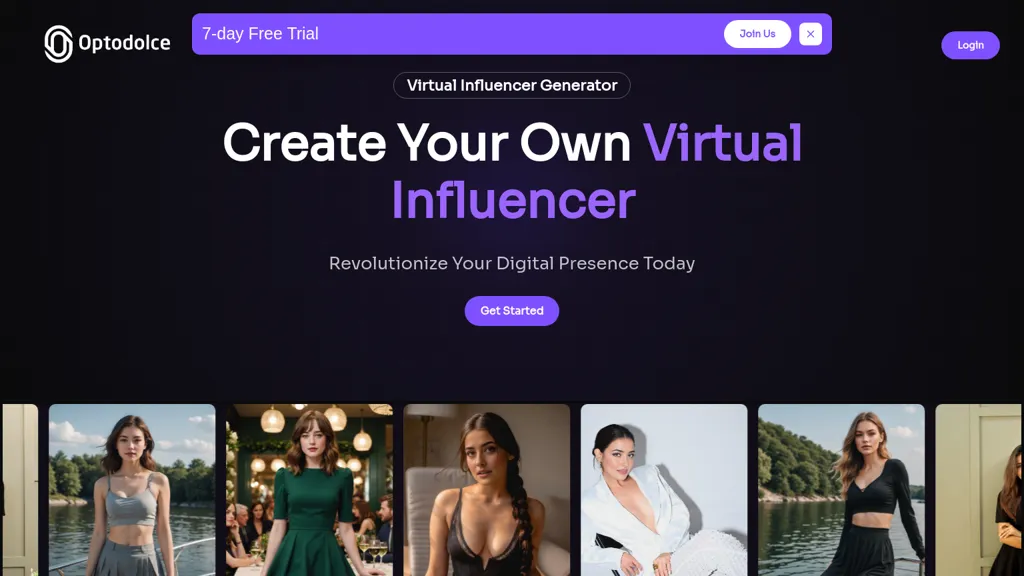Click the Optodolce spiral logo icon

click(58, 44)
